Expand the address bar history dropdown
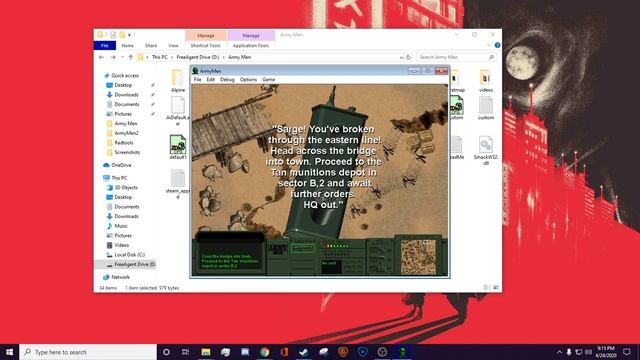 pos(401,57)
